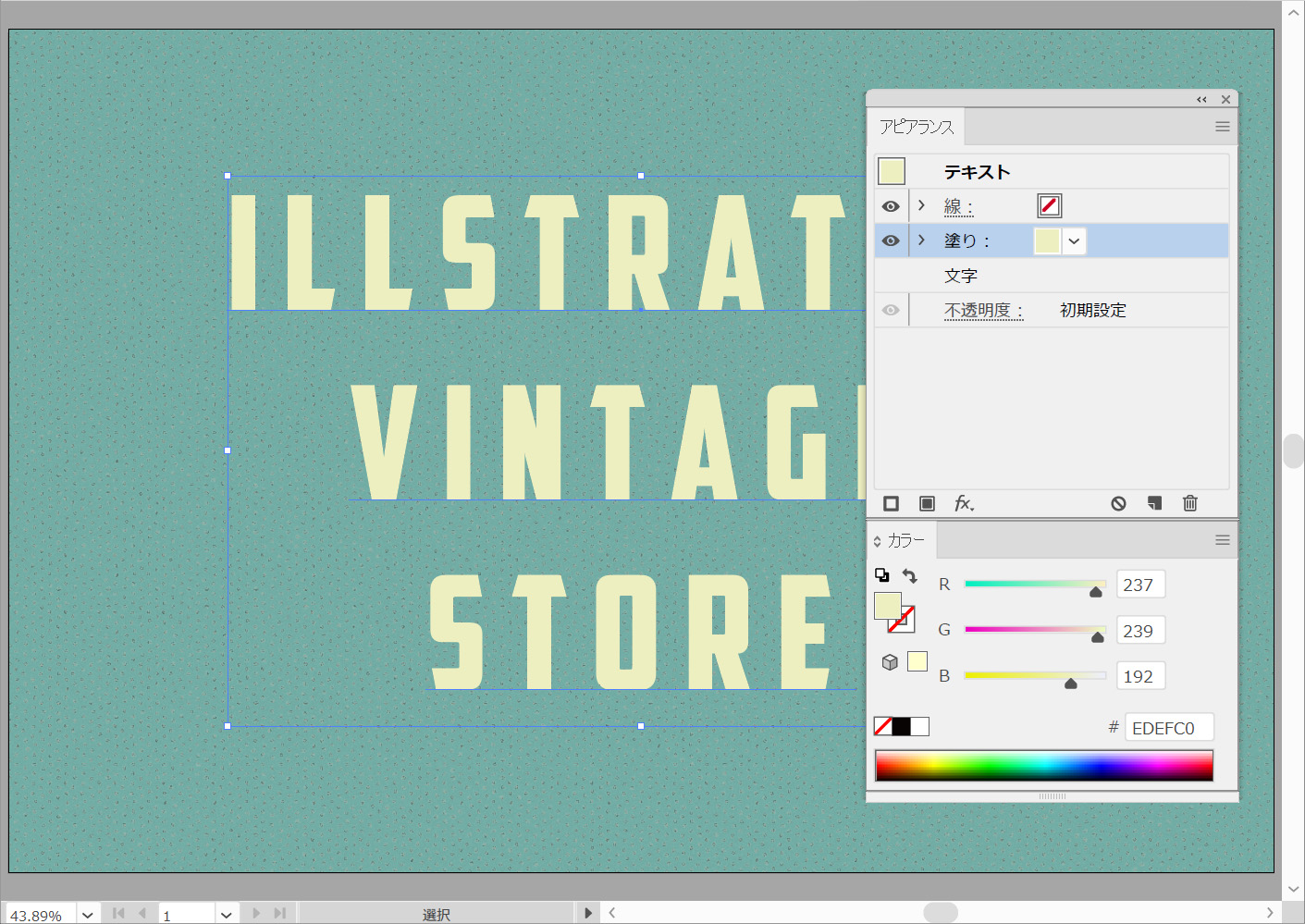Open the zoom level dropdown
The height and width of the screenshot is (924, 1305).
point(88,915)
